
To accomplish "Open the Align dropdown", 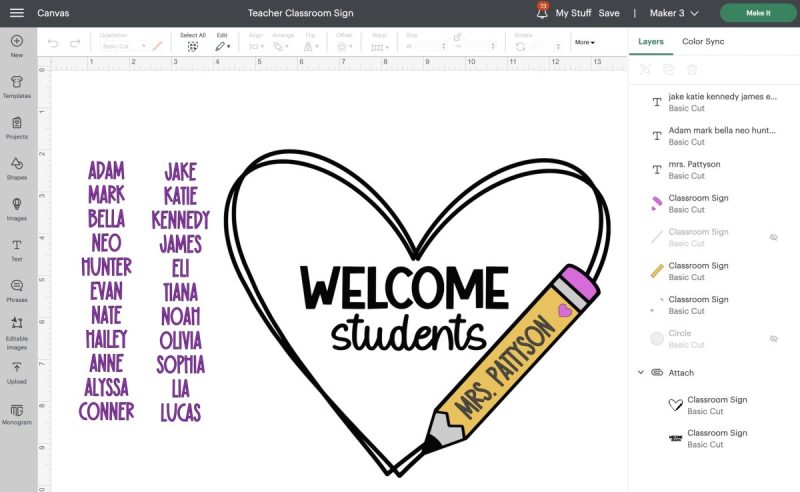I will pyautogui.click(x=256, y=46).
